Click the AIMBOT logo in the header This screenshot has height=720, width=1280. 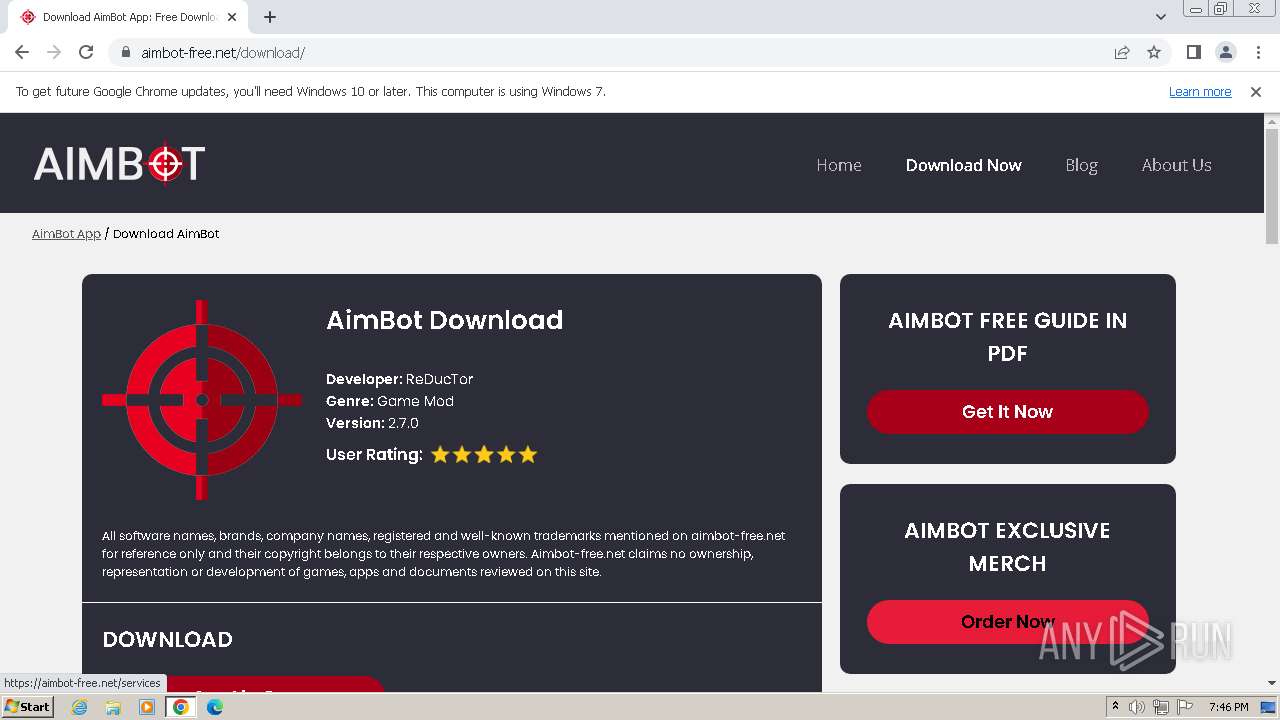[119, 164]
